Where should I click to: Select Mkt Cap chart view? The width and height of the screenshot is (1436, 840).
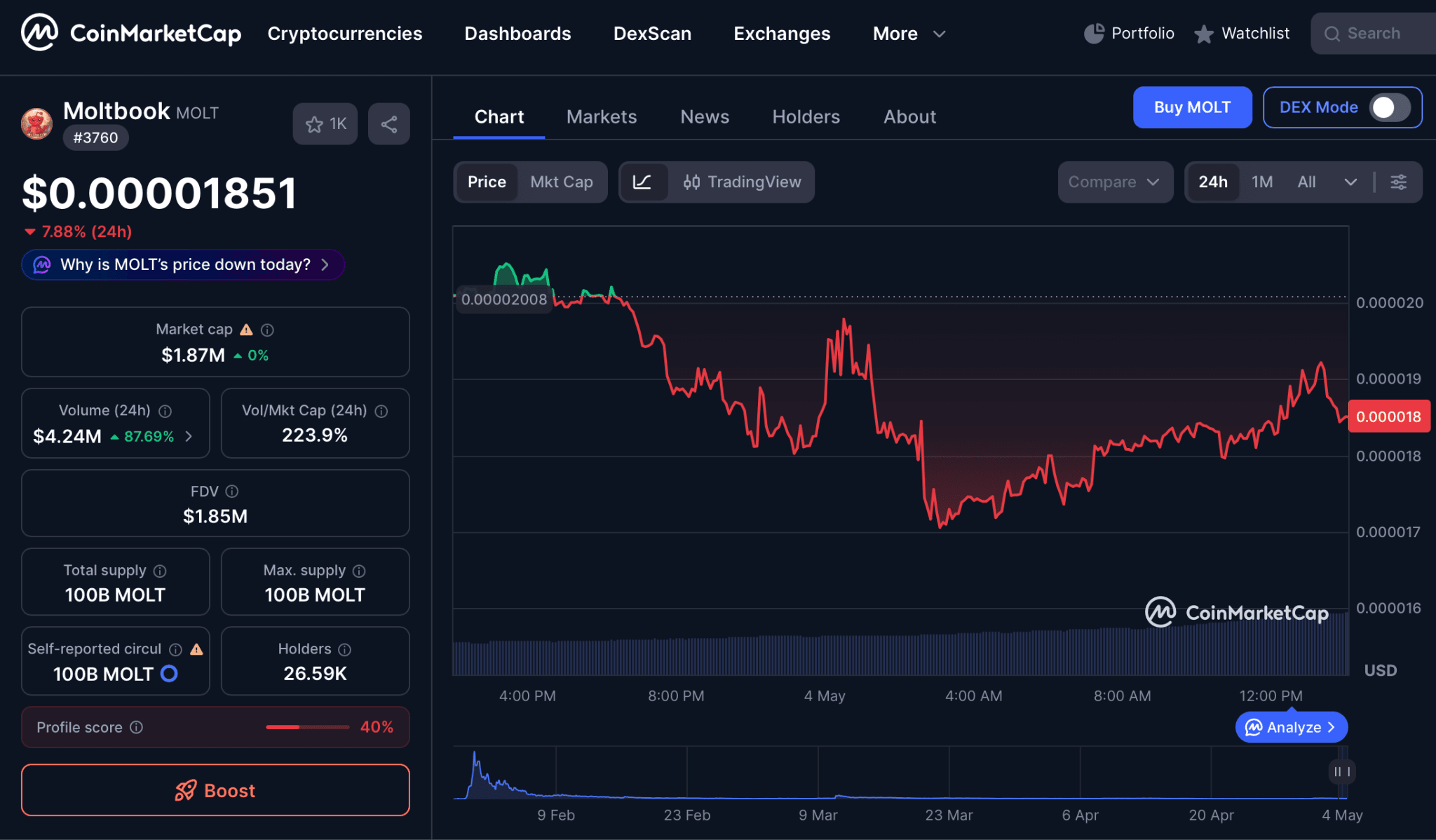pos(562,182)
